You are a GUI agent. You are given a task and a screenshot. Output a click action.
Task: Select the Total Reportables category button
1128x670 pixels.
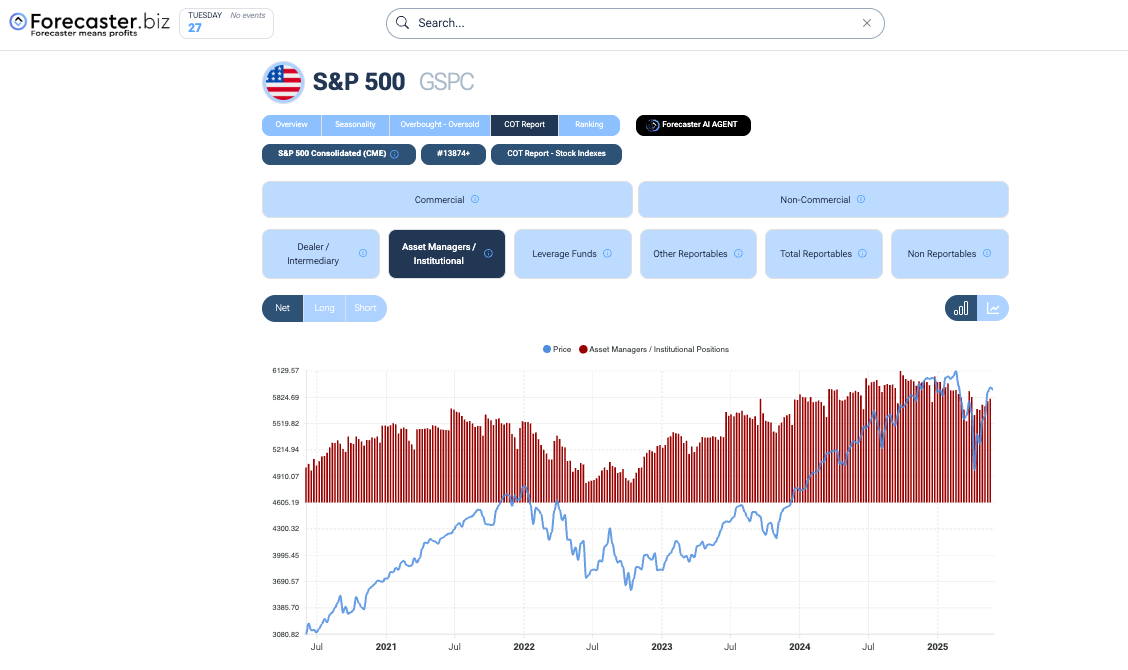[x=824, y=254]
